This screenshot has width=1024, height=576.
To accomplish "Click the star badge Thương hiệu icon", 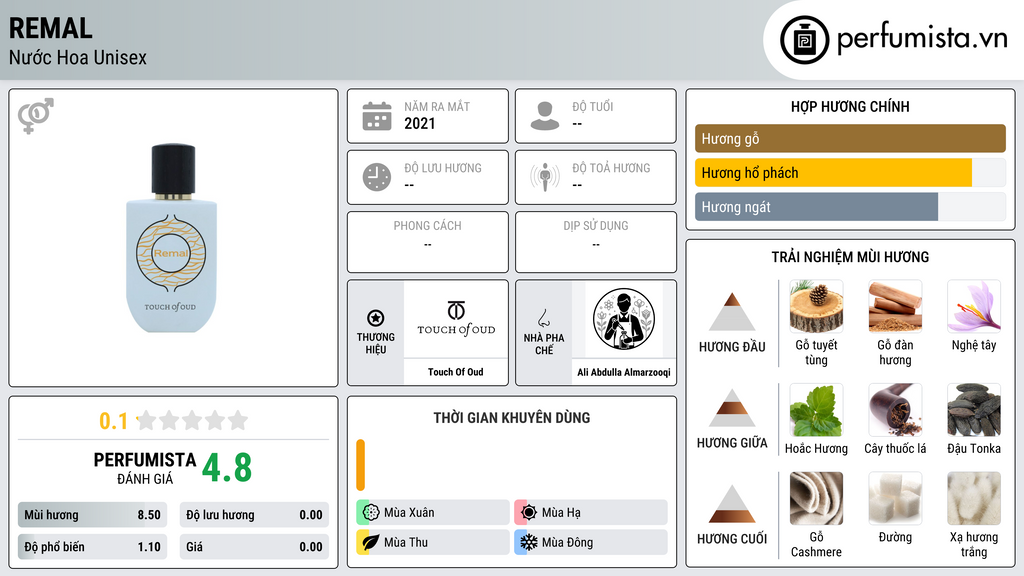I will (376, 319).
